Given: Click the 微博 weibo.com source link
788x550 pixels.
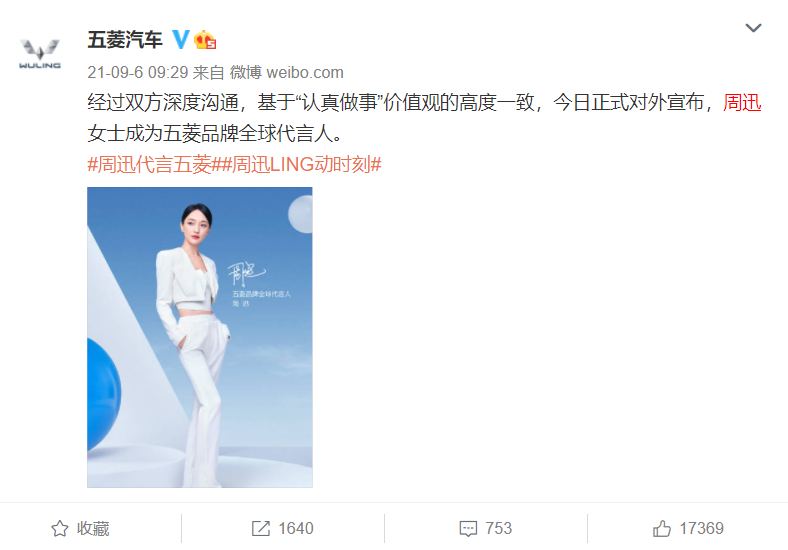Looking at the screenshot, I should pos(287,72).
